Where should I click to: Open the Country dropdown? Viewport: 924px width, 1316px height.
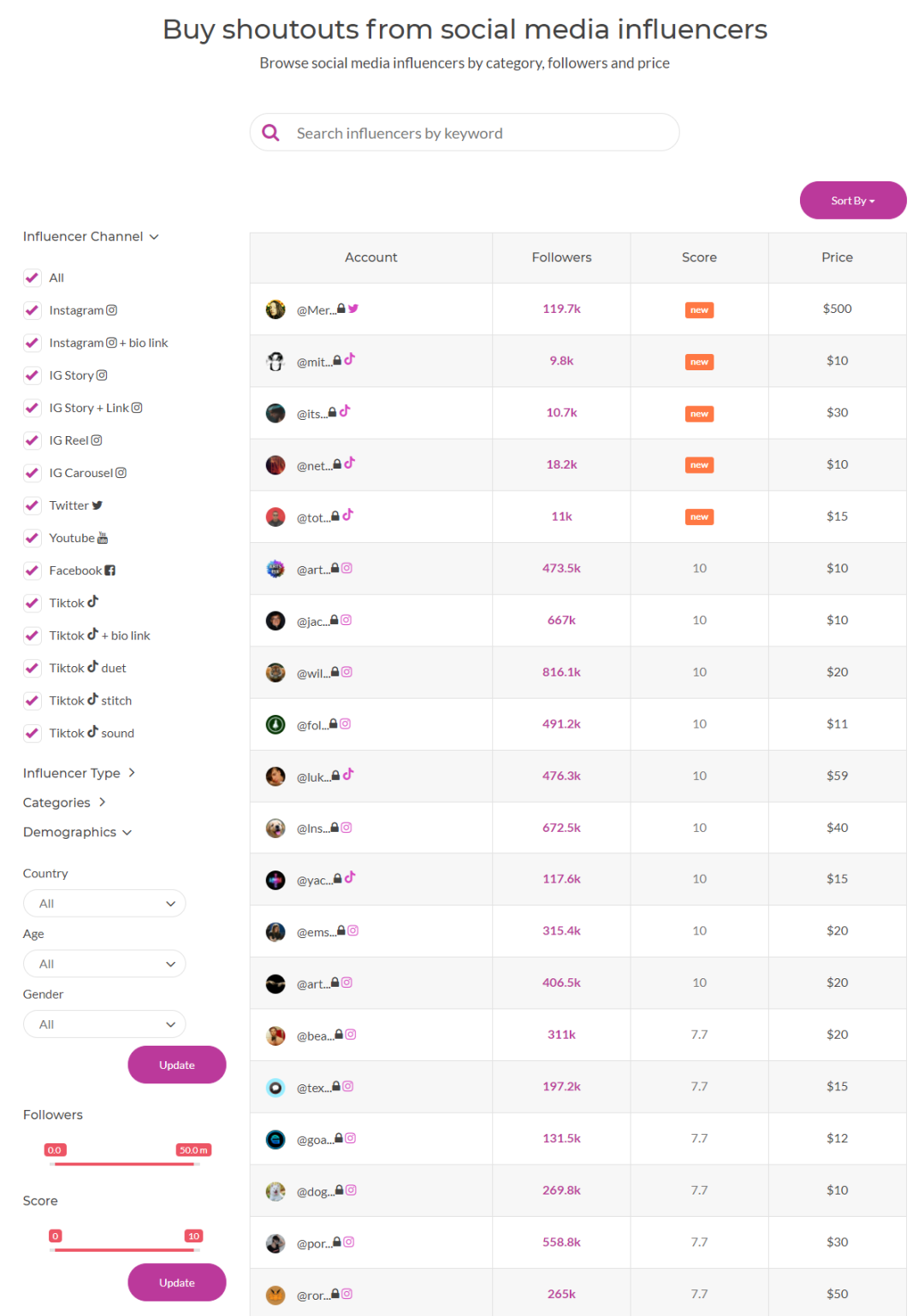[x=104, y=904]
